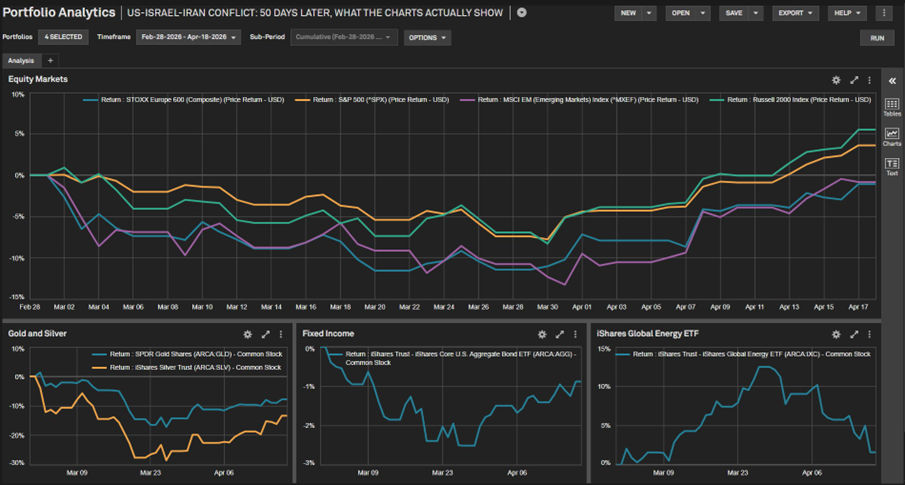
Task: Expand the Equity Markets chart to fullscreen
Action: (x=854, y=80)
